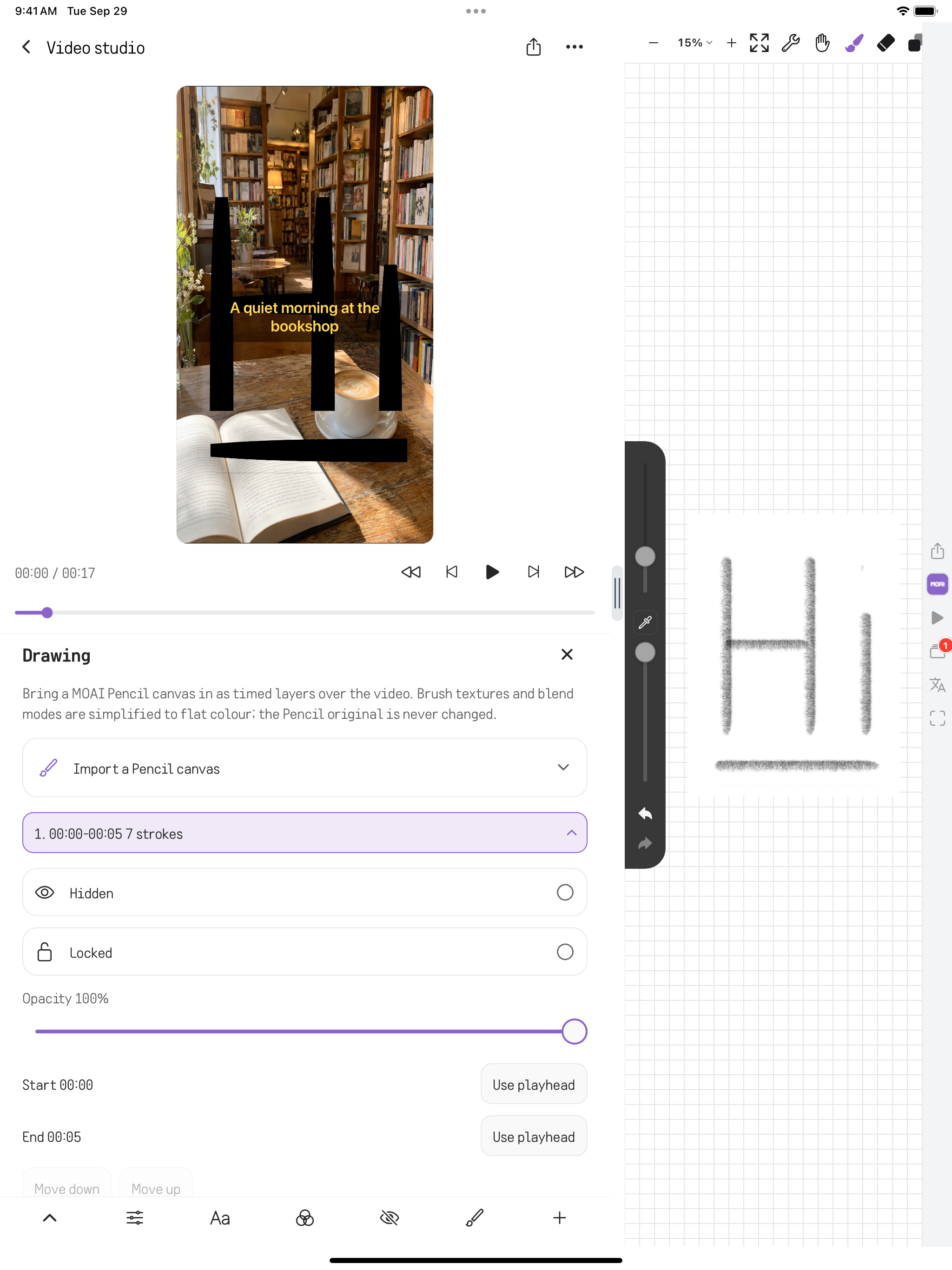The height and width of the screenshot is (1270, 952).
Task: Open the adjustments sliders tab
Action: pyautogui.click(x=135, y=1218)
